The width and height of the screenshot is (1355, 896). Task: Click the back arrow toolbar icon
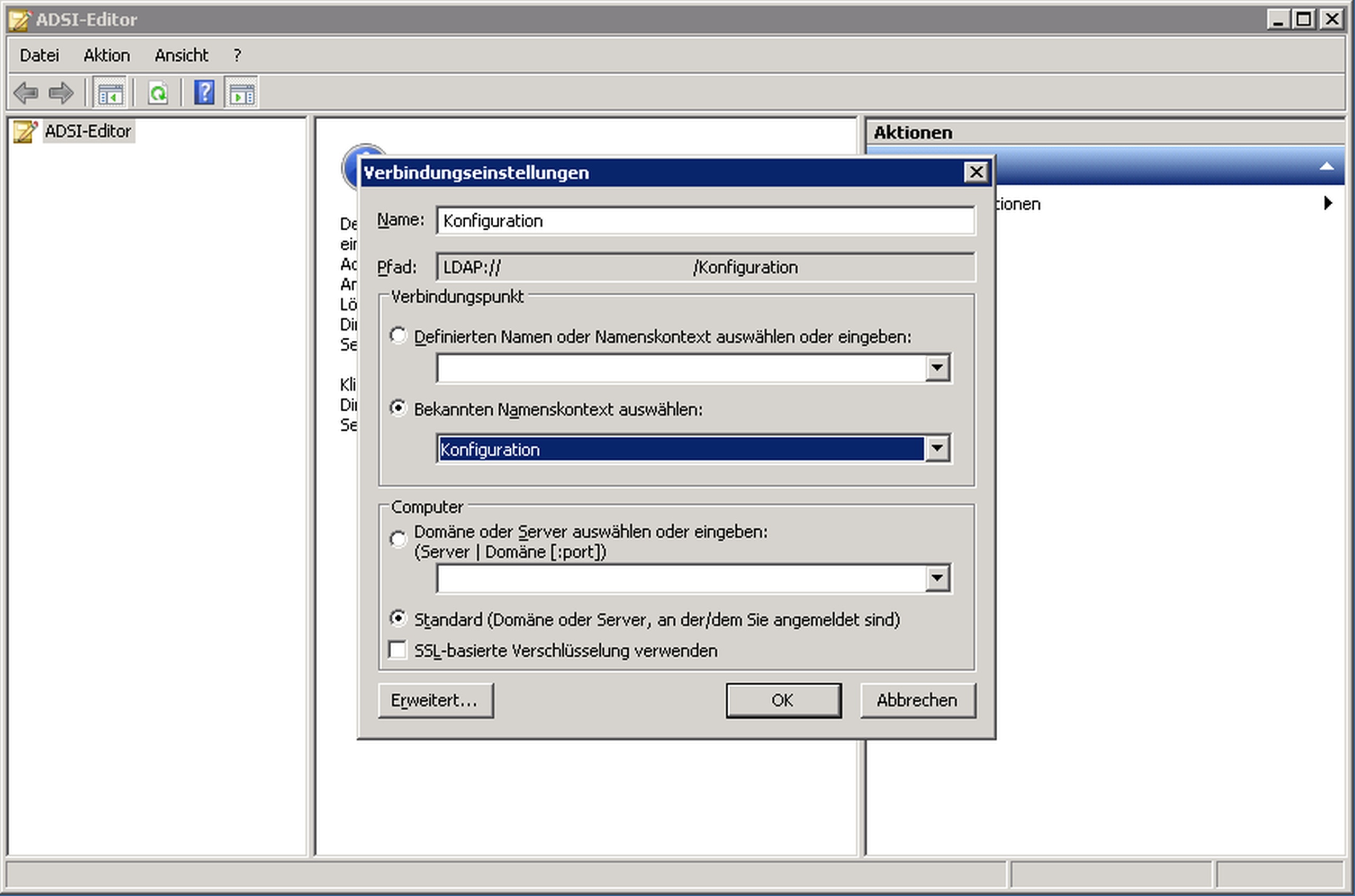point(26,93)
